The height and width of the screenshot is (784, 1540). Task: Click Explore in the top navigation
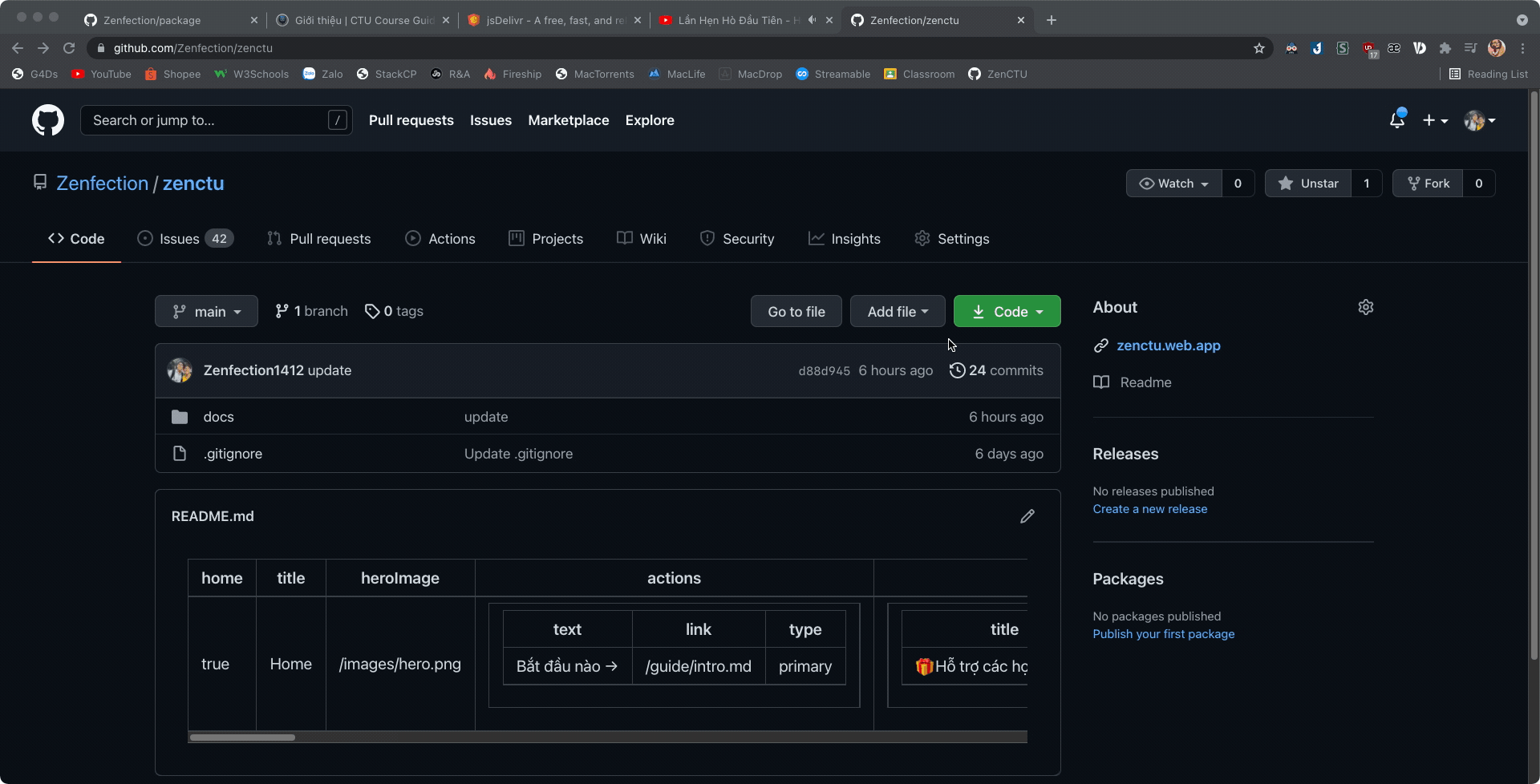650,120
